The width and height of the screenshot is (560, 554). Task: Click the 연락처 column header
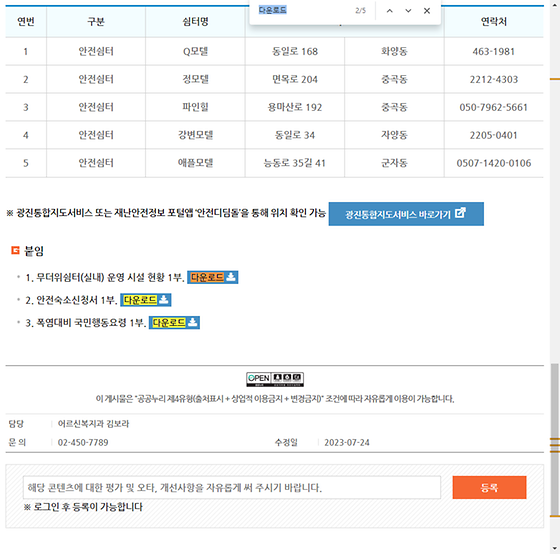pyautogui.click(x=494, y=22)
